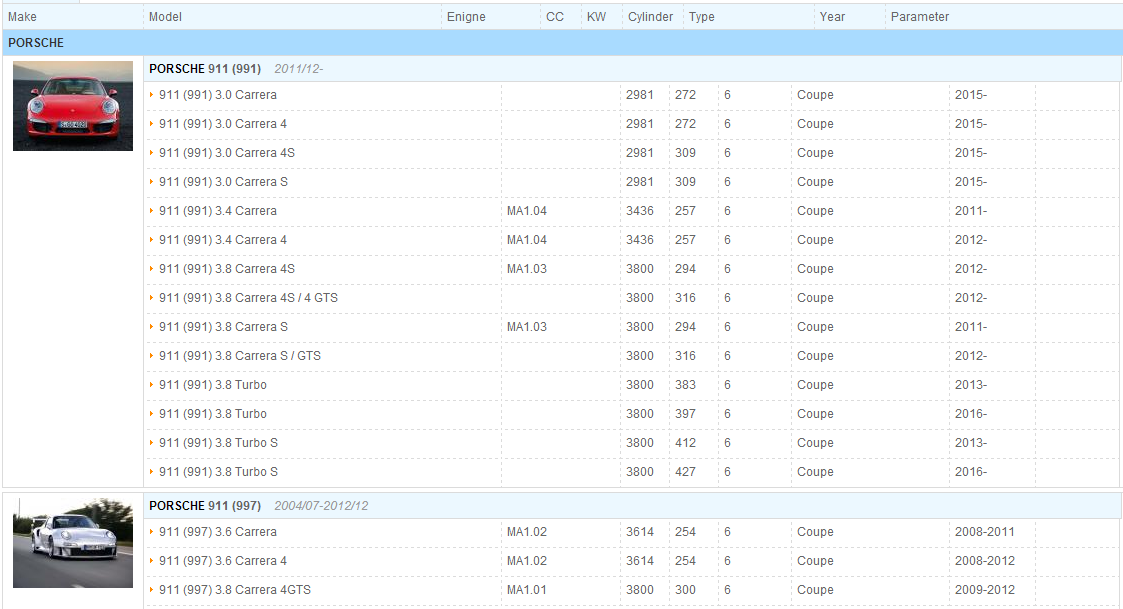The image size is (1123, 609).
Task: Click the orange arrow beside 3.4 Carrera 4
Action: (151, 239)
